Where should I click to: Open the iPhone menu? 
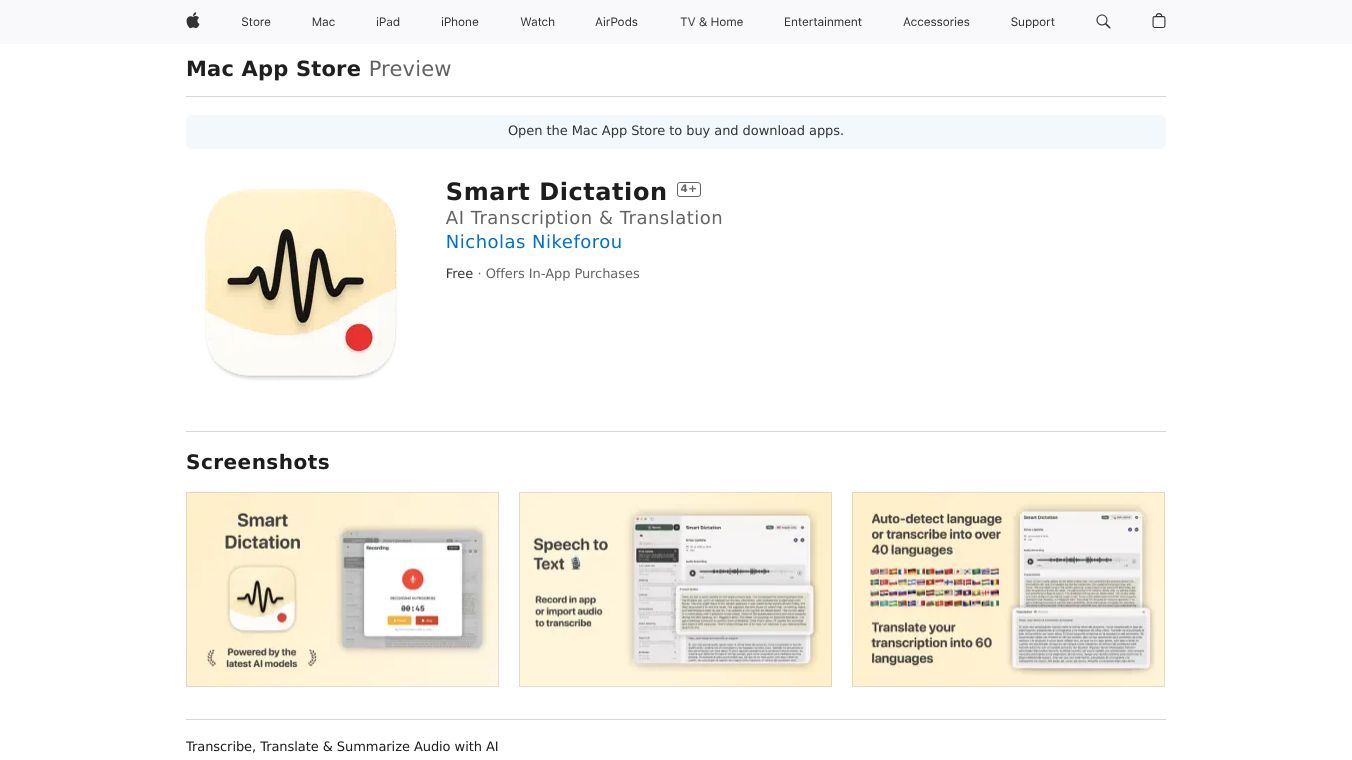(x=460, y=22)
